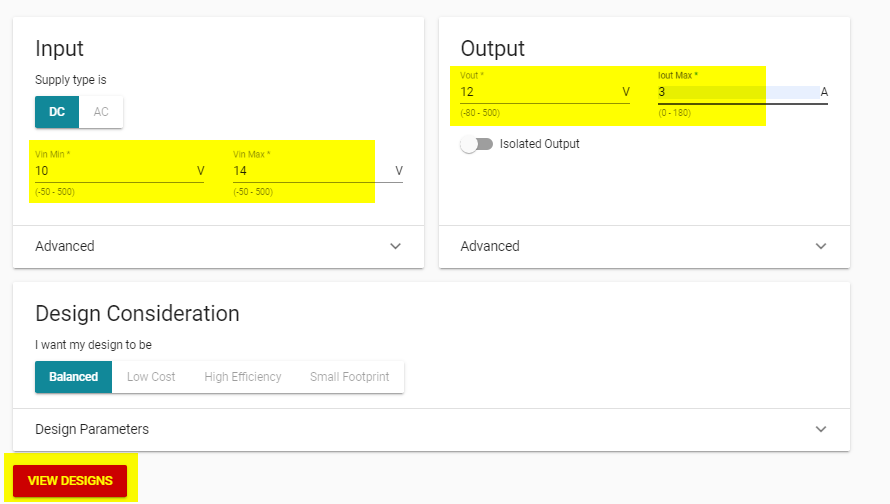890x504 pixels.
Task: Click the Design Consideration heading
Action: pyautogui.click(x=137, y=313)
